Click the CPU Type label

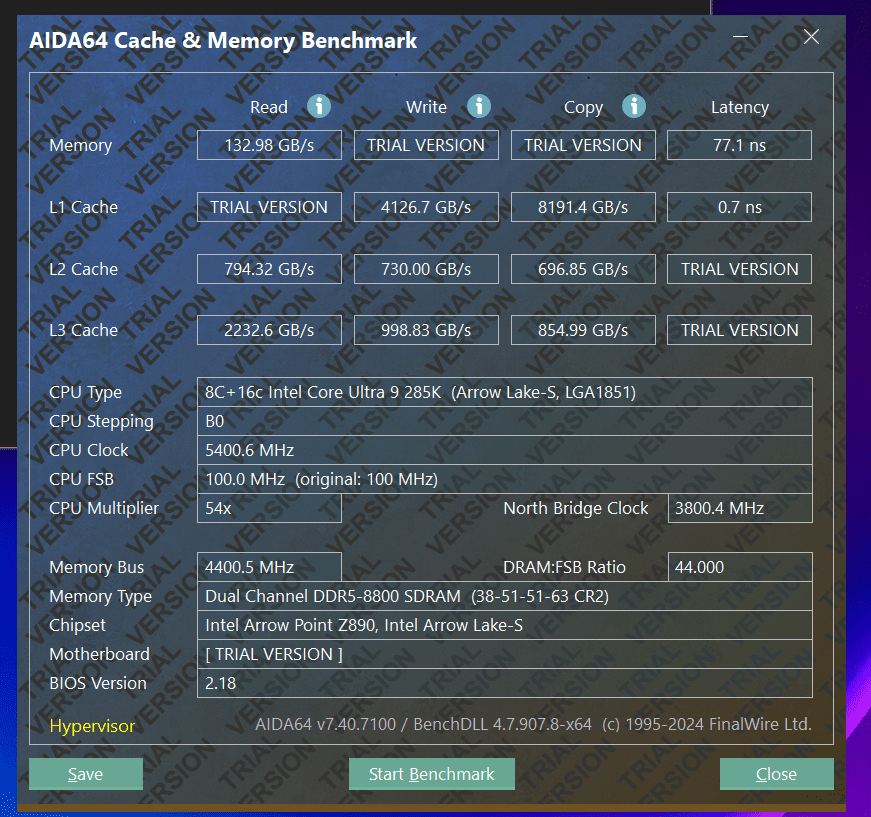85,393
